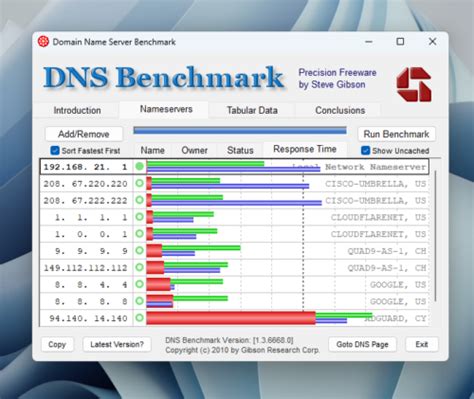Click status circle beside 1.1.1.1

140,217
